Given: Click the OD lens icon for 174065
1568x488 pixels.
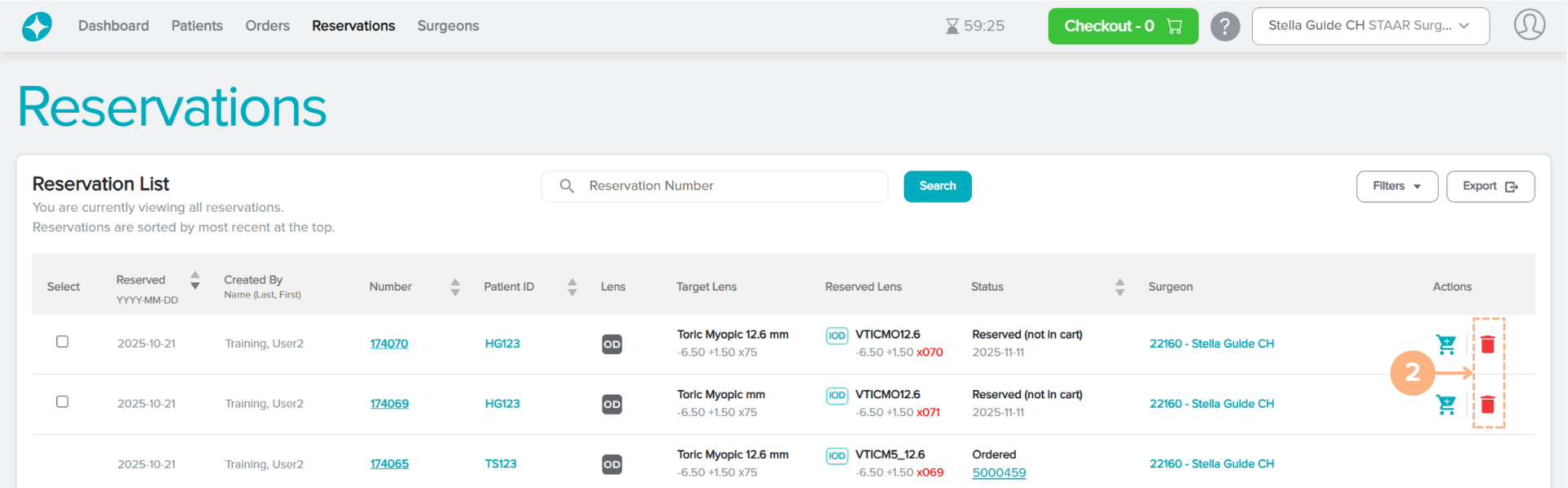Looking at the screenshot, I should coord(612,464).
